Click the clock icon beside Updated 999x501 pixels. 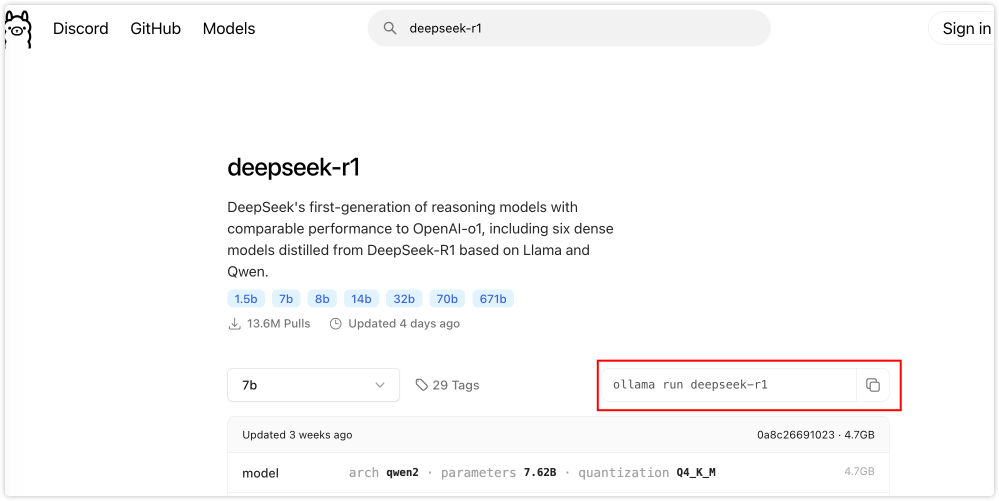336,324
